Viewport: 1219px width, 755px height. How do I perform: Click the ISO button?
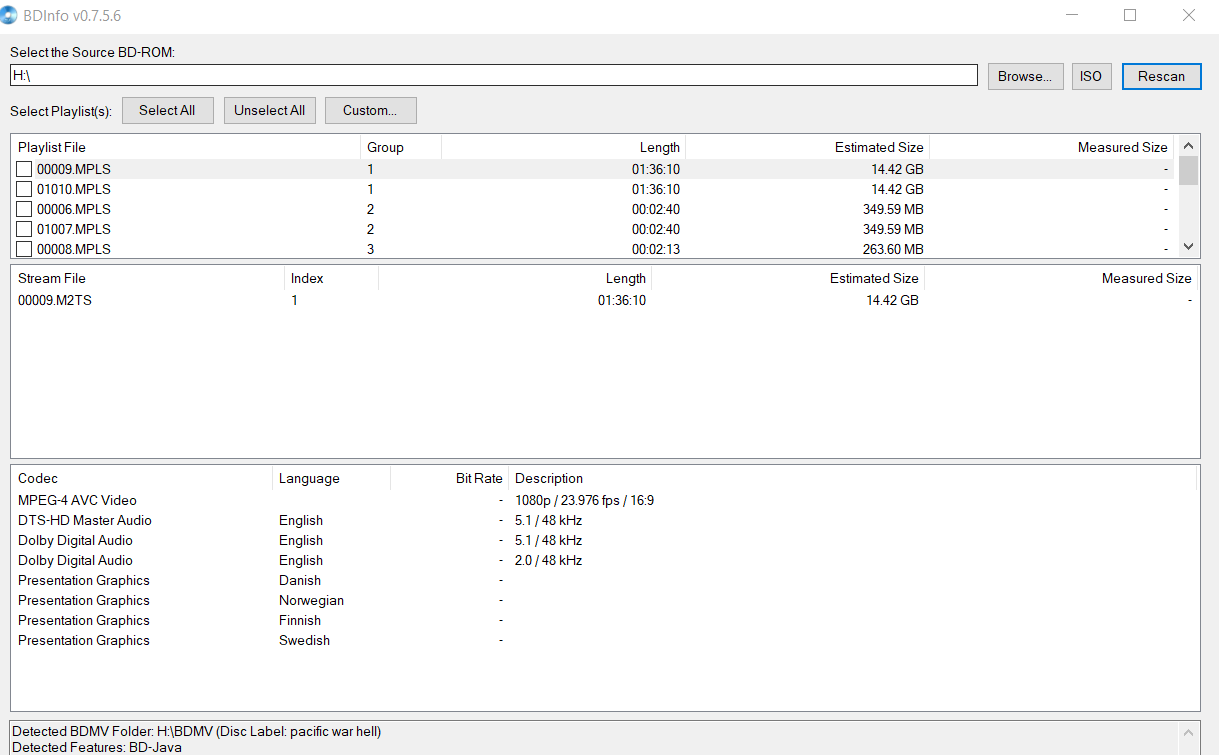1091,76
